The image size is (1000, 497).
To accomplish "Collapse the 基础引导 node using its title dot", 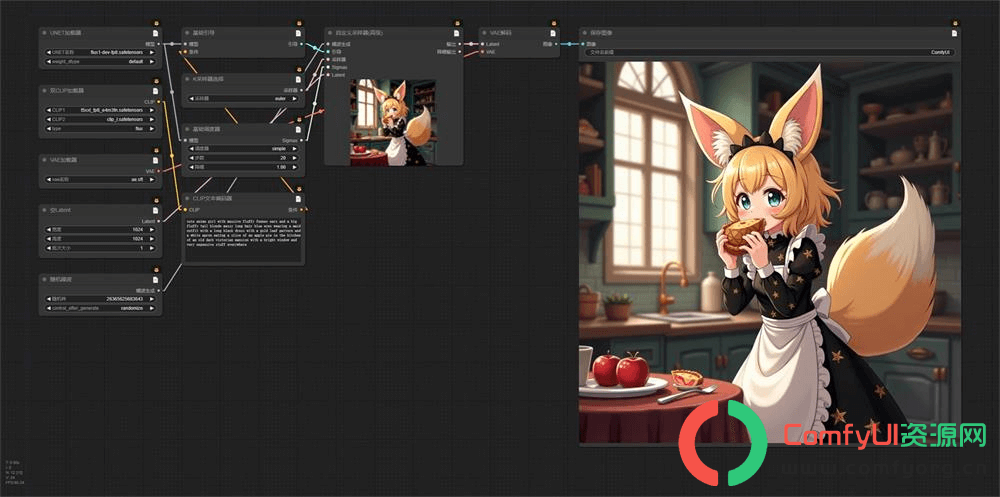I will [x=188, y=33].
